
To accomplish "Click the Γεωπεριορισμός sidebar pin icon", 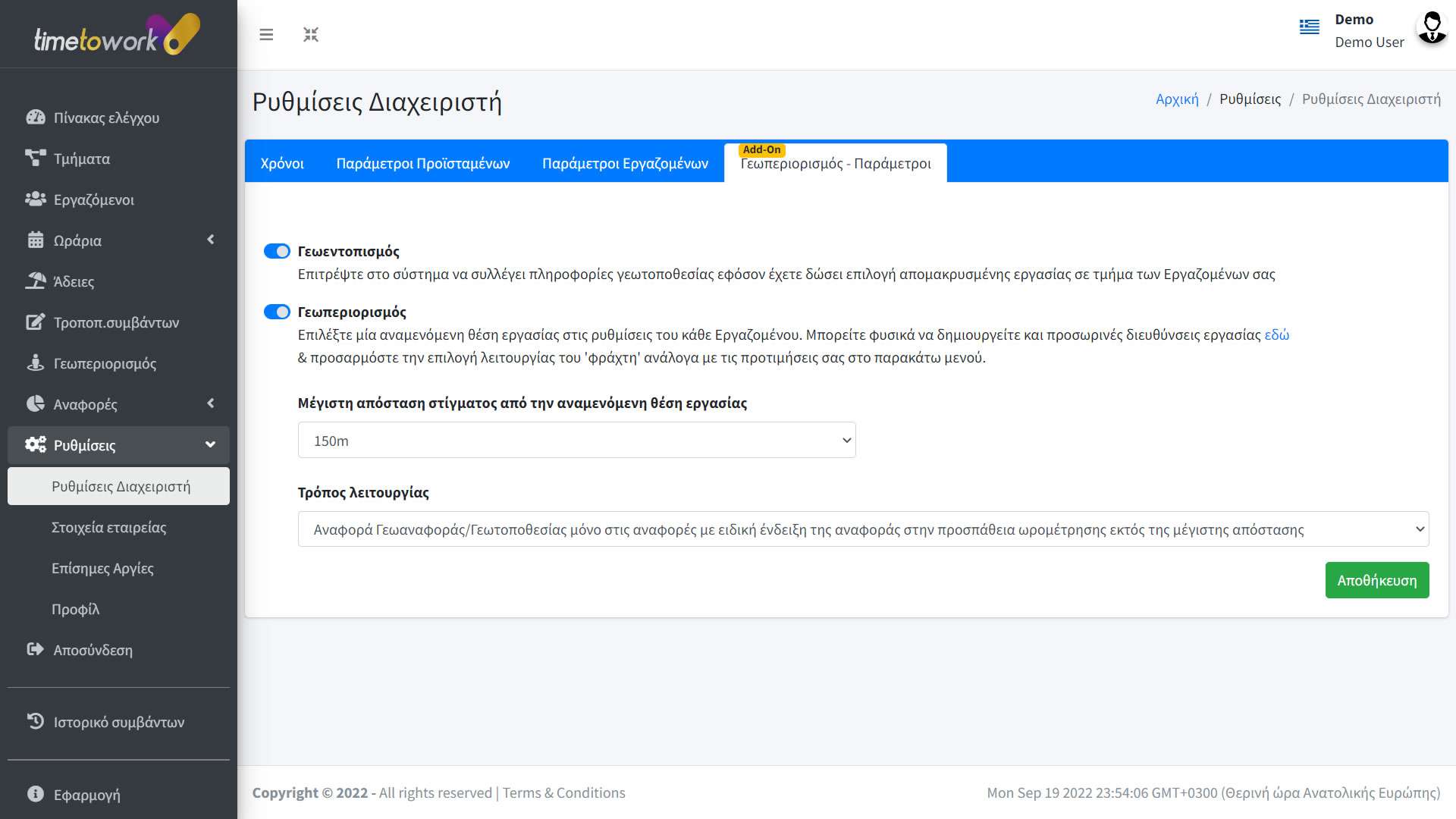I will (x=35, y=363).
